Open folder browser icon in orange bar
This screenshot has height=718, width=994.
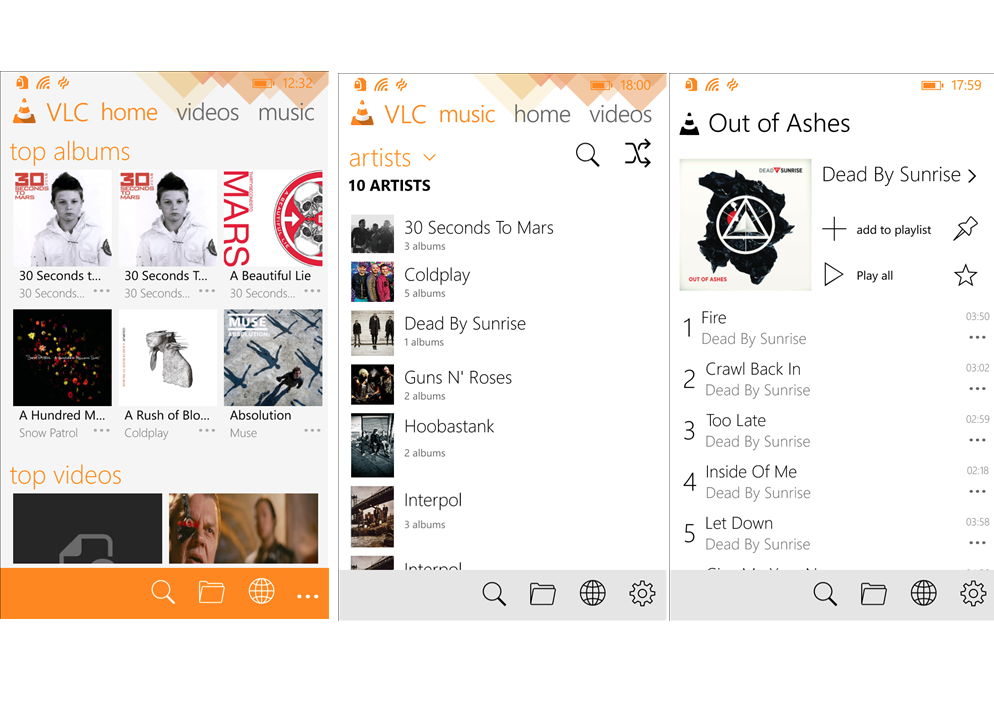pos(211,592)
